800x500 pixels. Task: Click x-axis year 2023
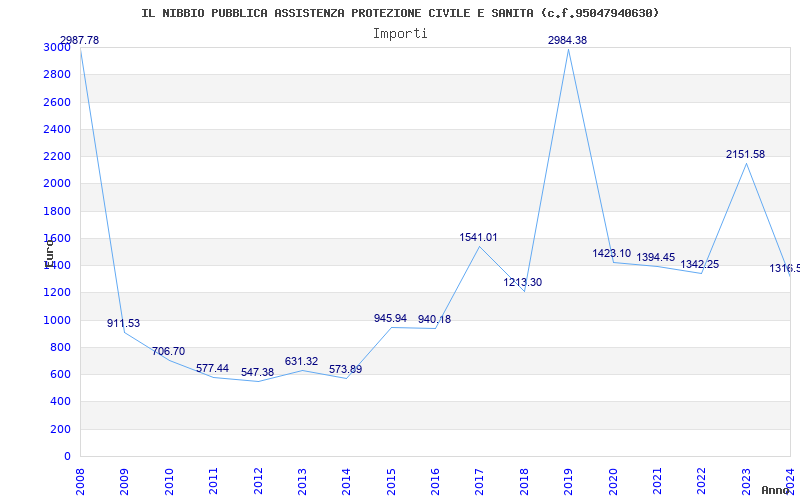(746, 481)
